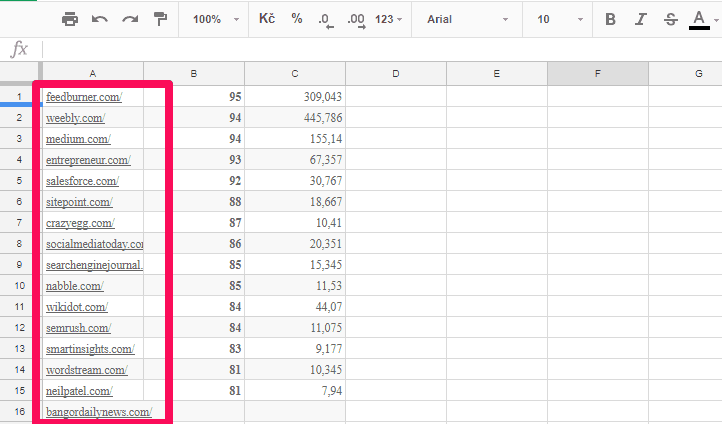722x424 pixels.
Task: Toggle bold formatting
Action: coord(611,19)
